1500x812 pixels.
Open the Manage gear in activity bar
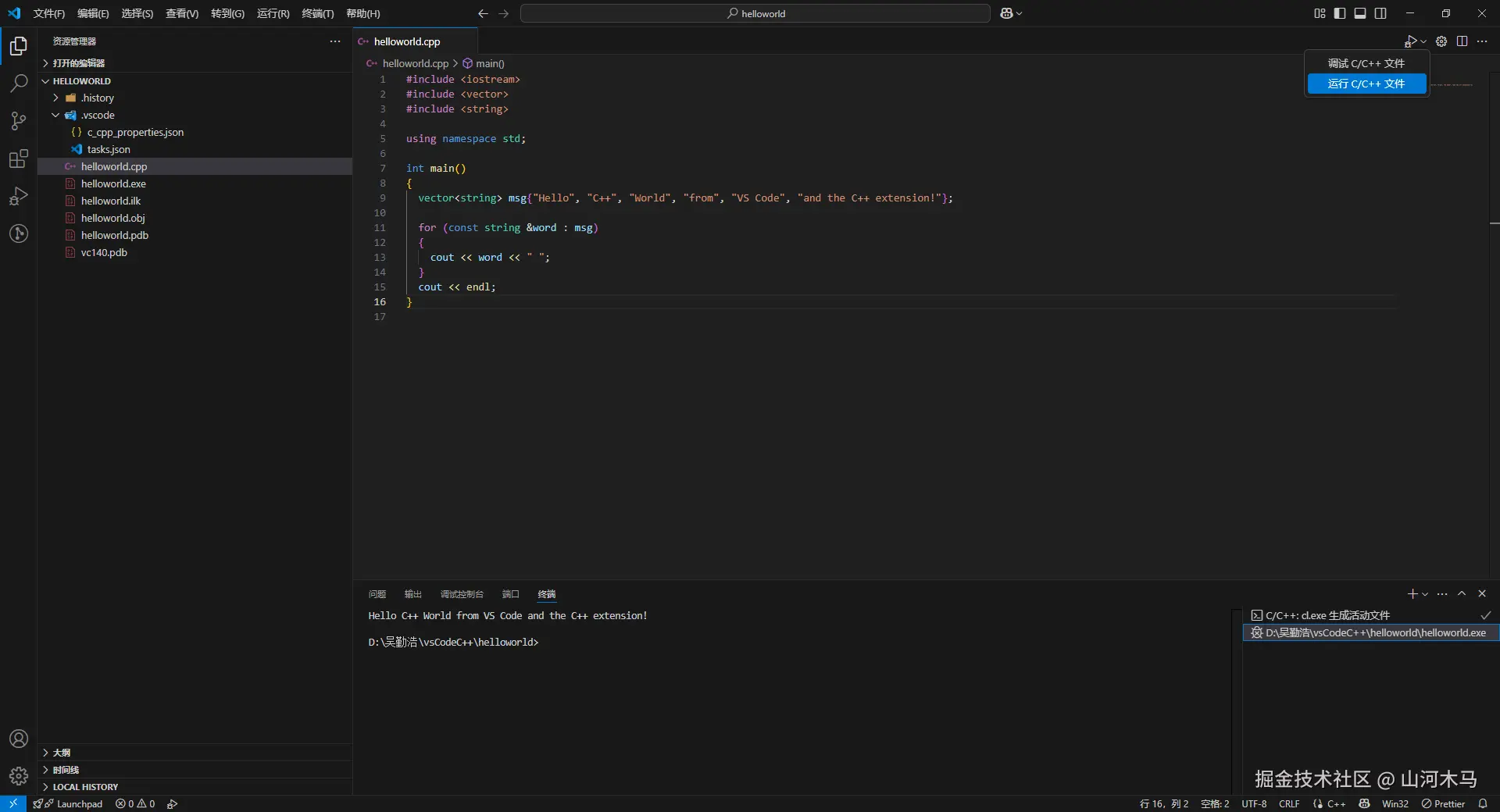coord(19,775)
